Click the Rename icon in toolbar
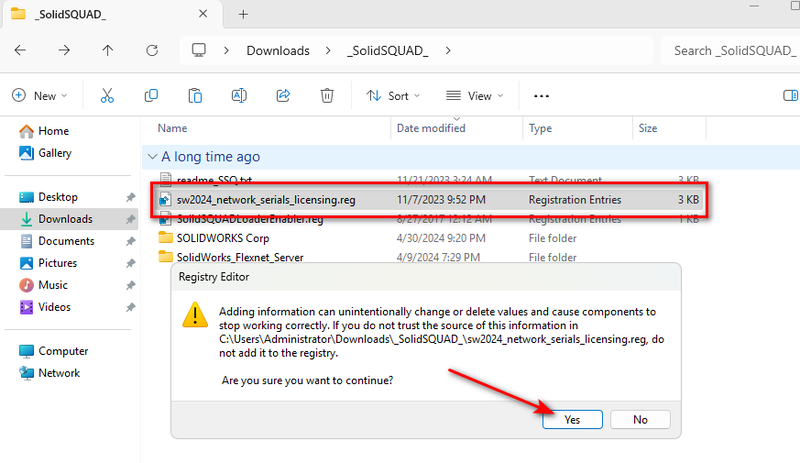 (239, 95)
